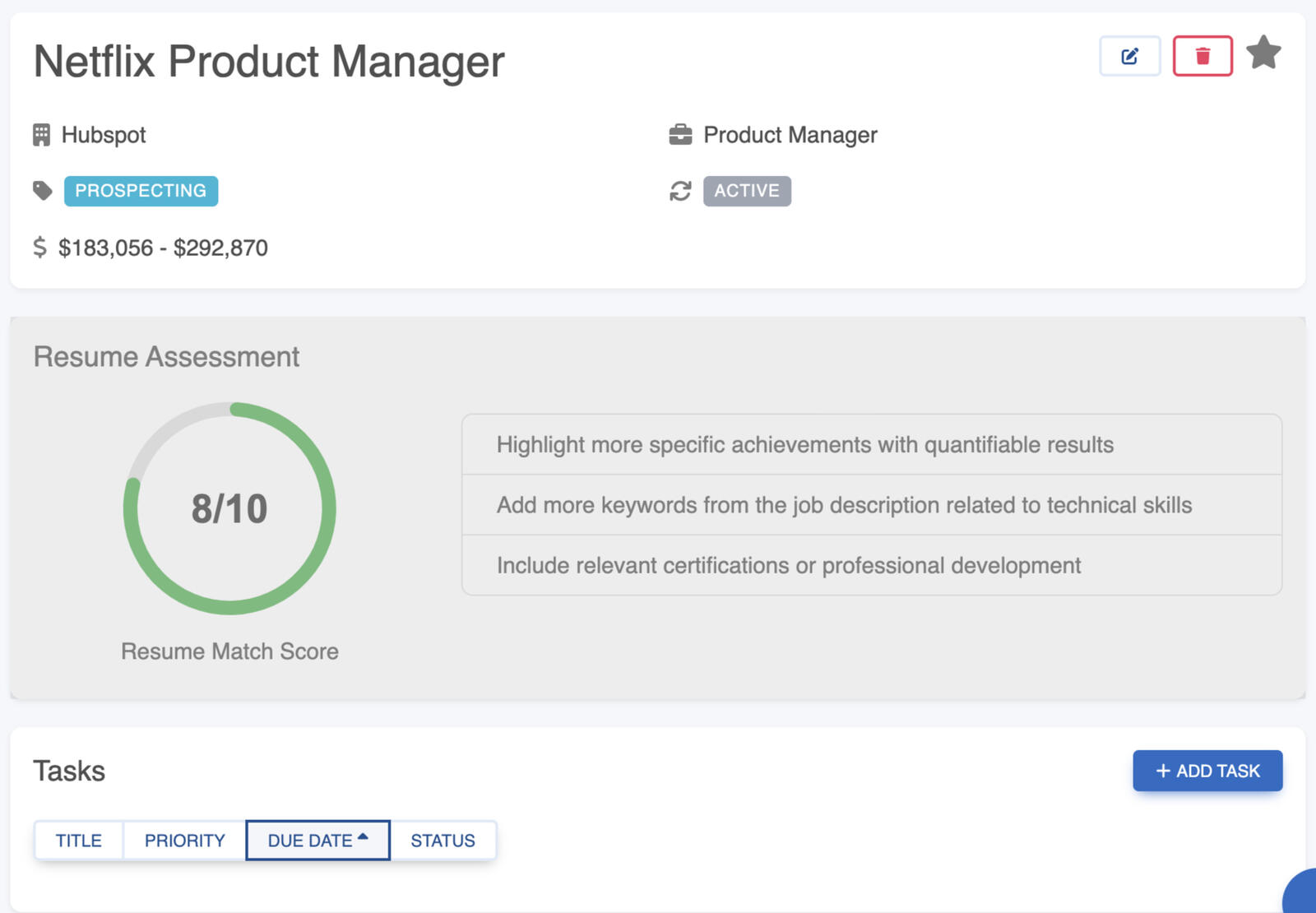Select the quantifiable results suggestion row

[x=871, y=445]
